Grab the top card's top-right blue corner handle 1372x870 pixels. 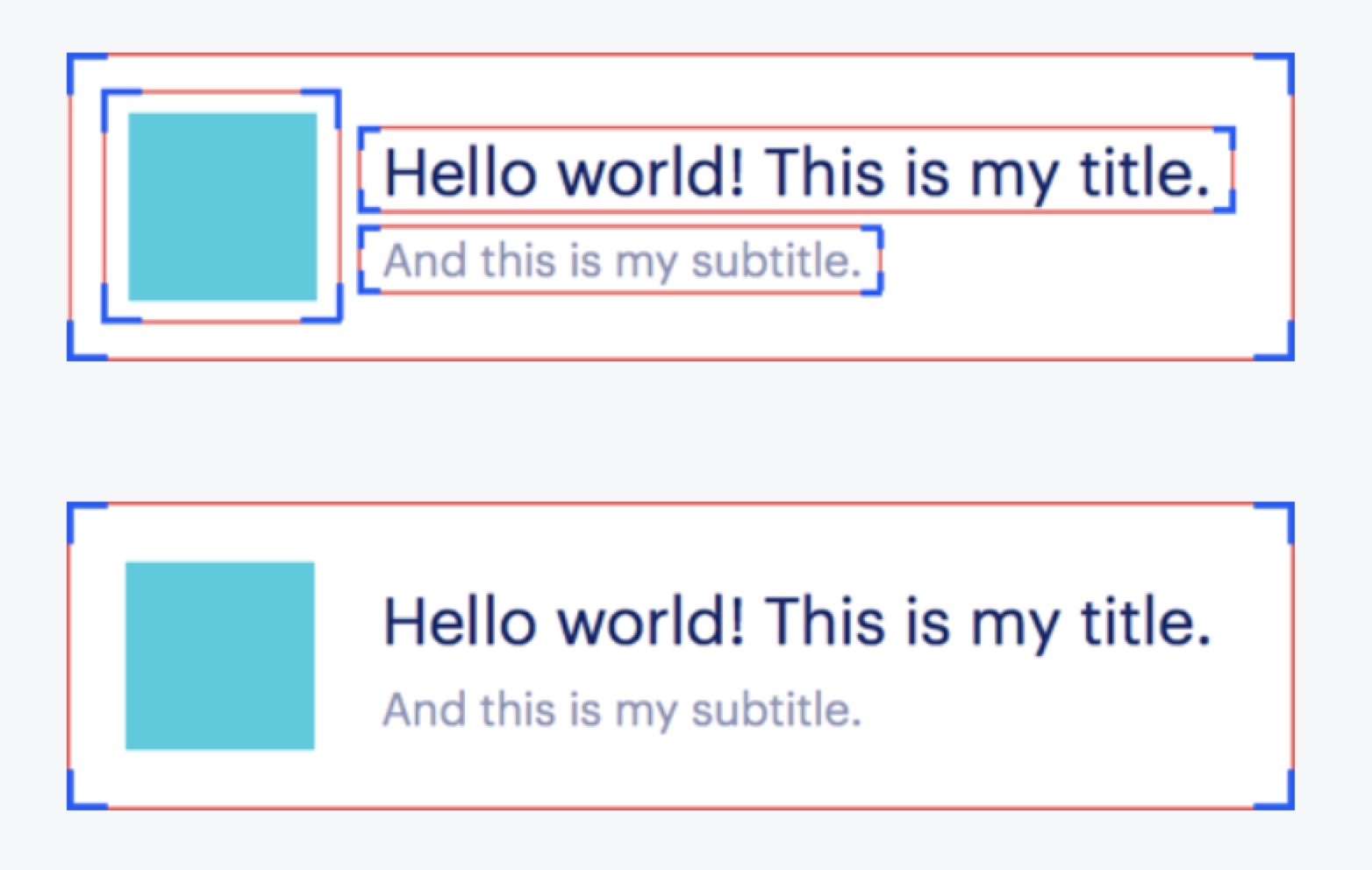[1290, 58]
